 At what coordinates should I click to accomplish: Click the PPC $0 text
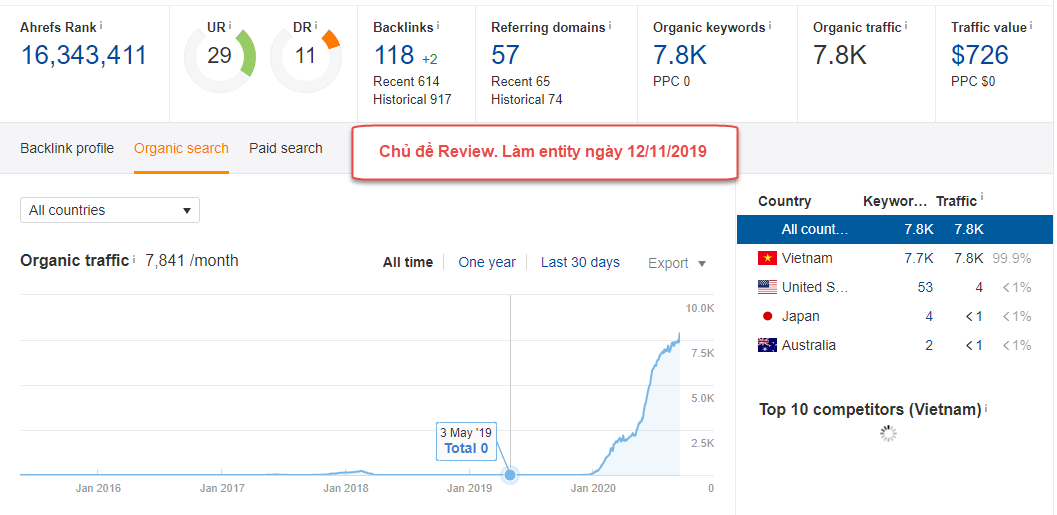point(973,82)
